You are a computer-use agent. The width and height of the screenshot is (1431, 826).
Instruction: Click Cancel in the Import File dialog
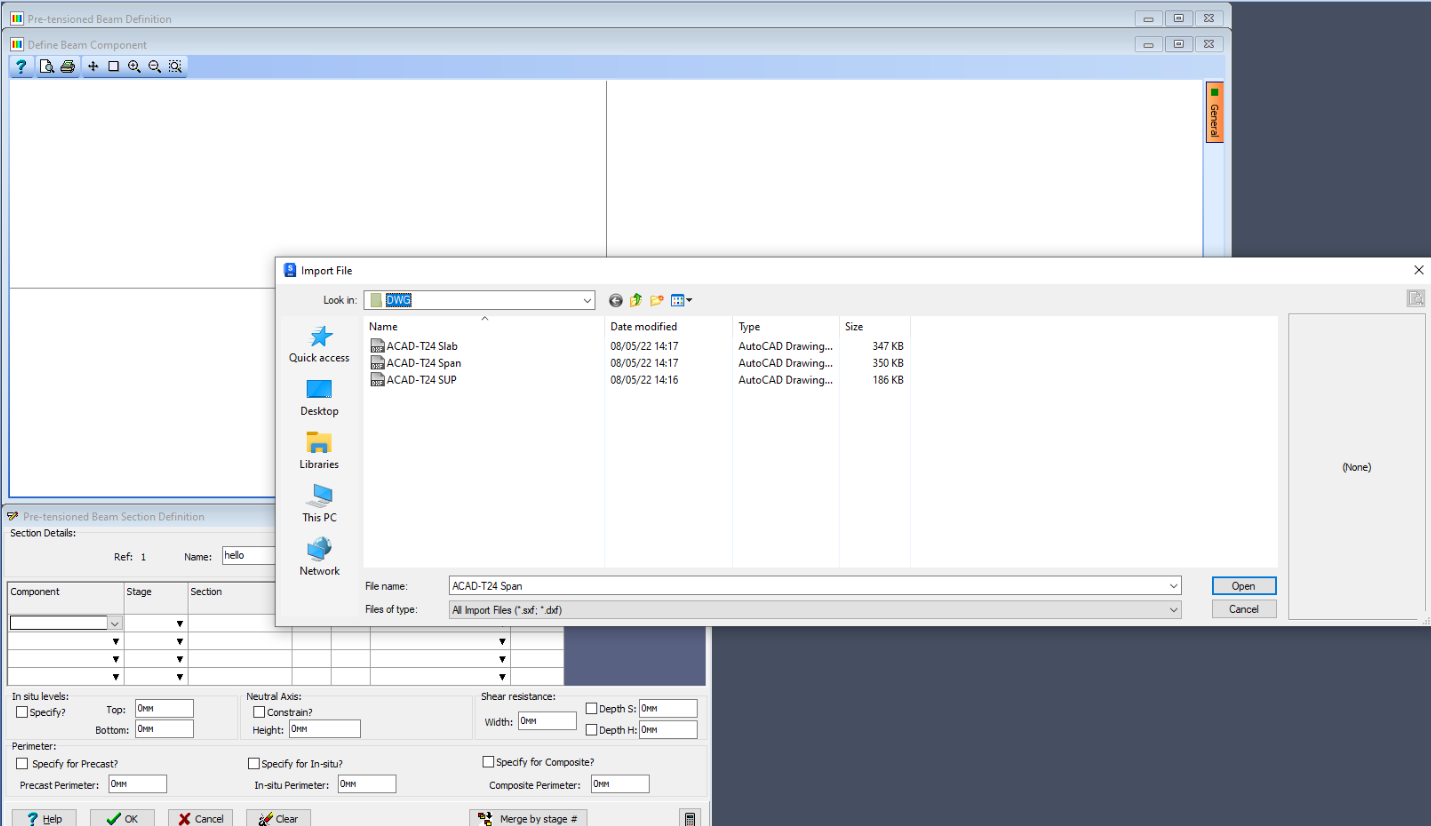[1244, 609]
